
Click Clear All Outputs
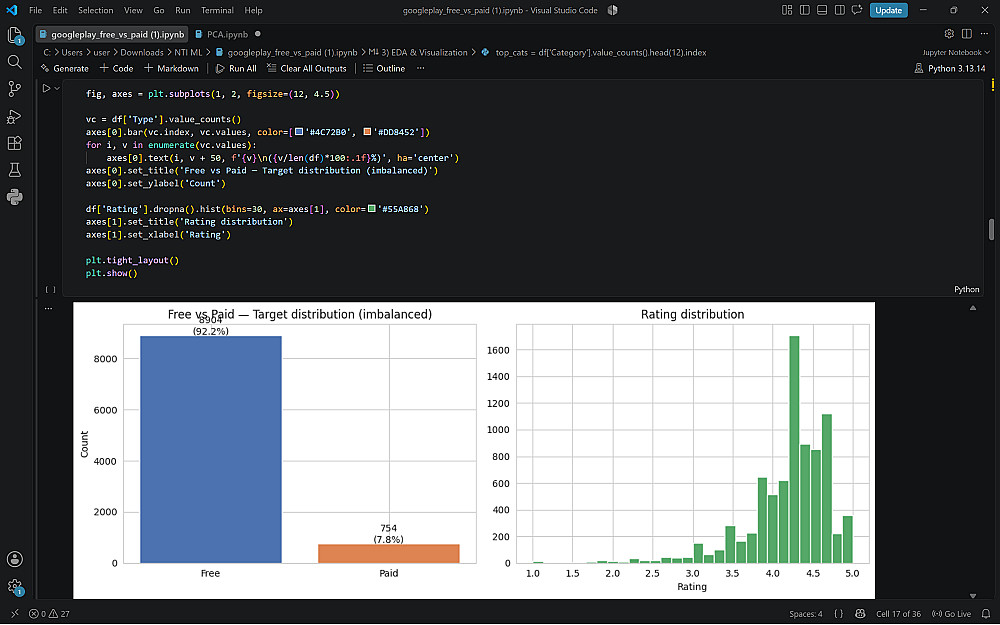[x=307, y=68]
